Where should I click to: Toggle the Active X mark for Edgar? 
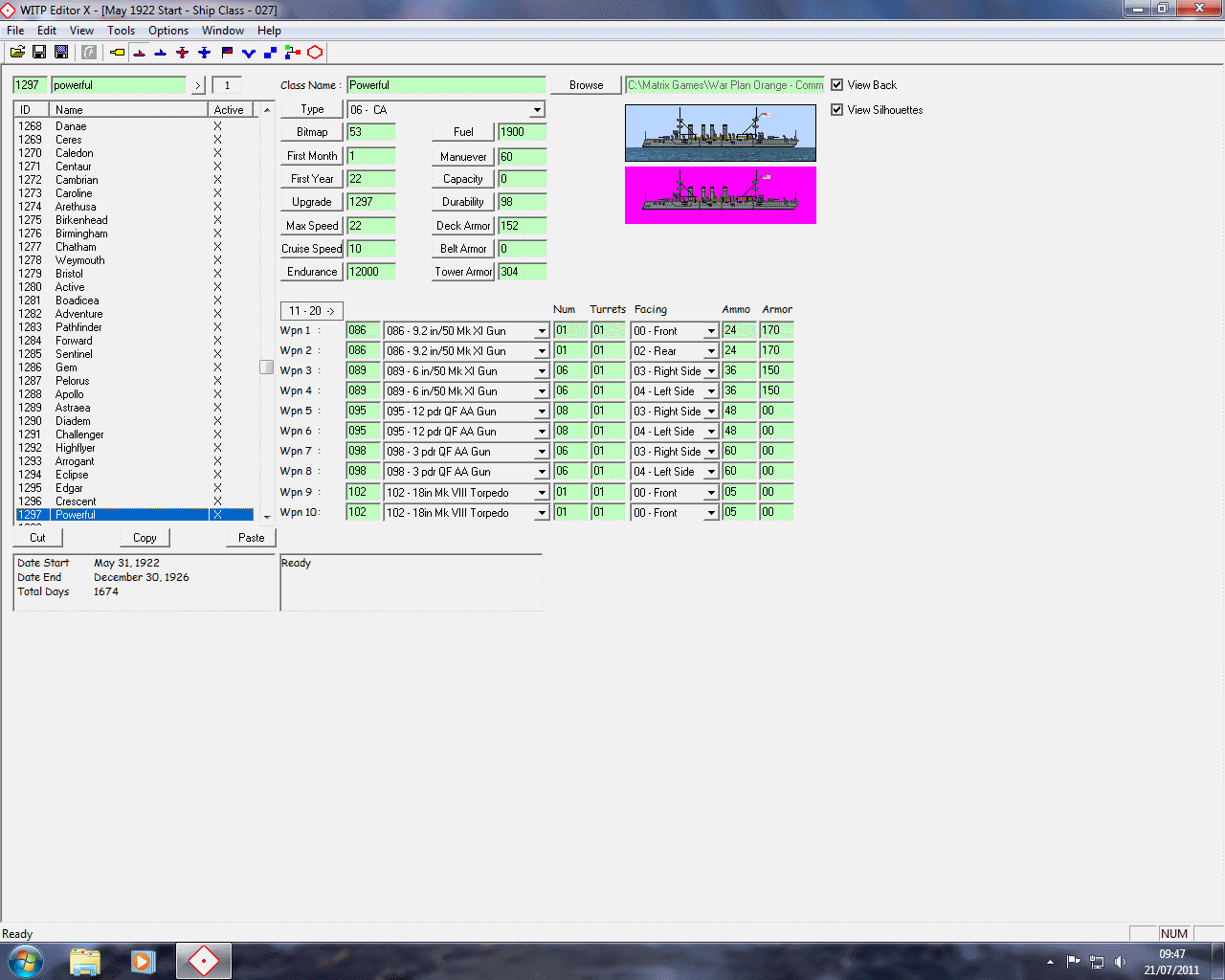point(217,488)
